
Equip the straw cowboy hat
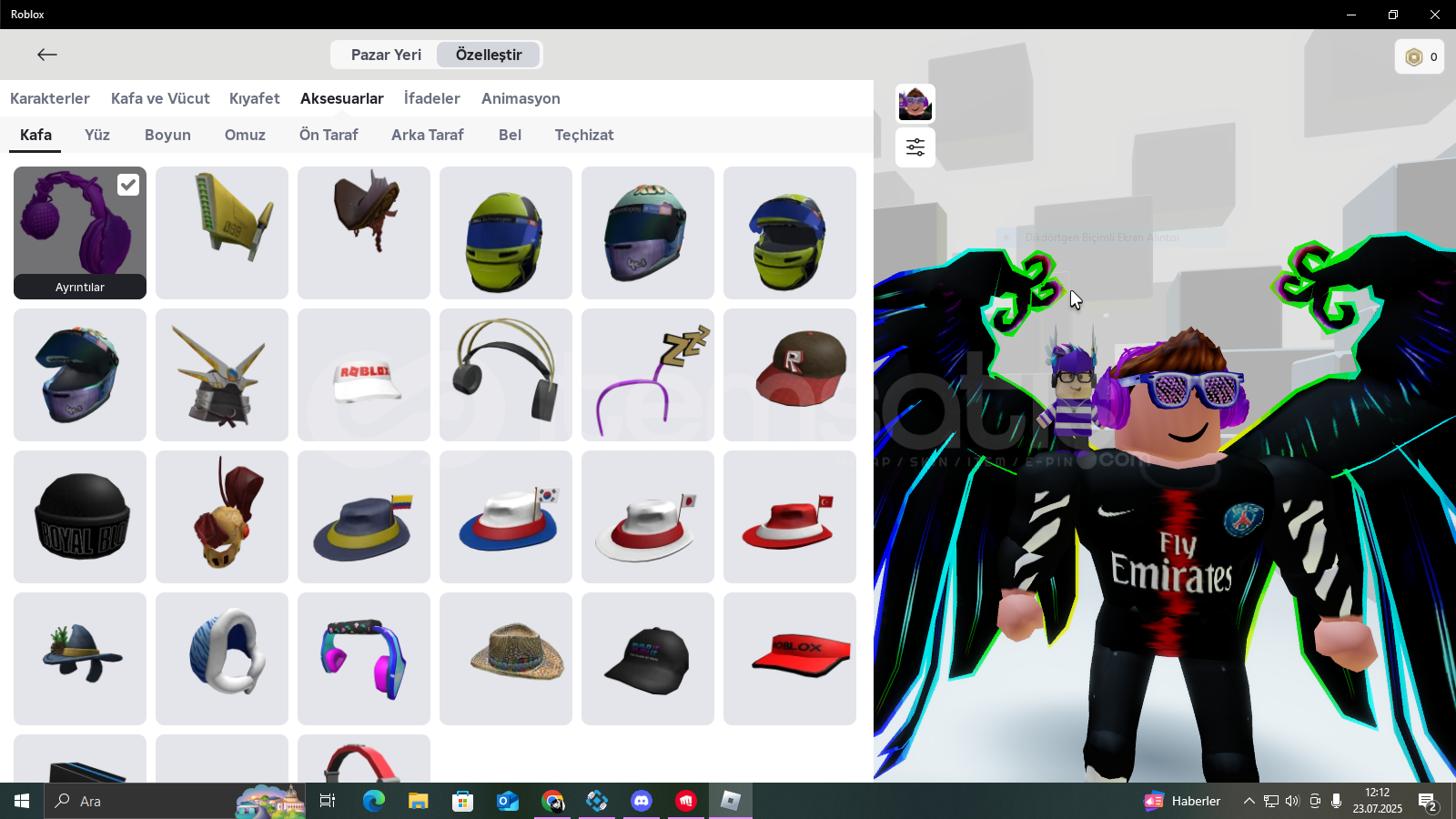(x=506, y=659)
